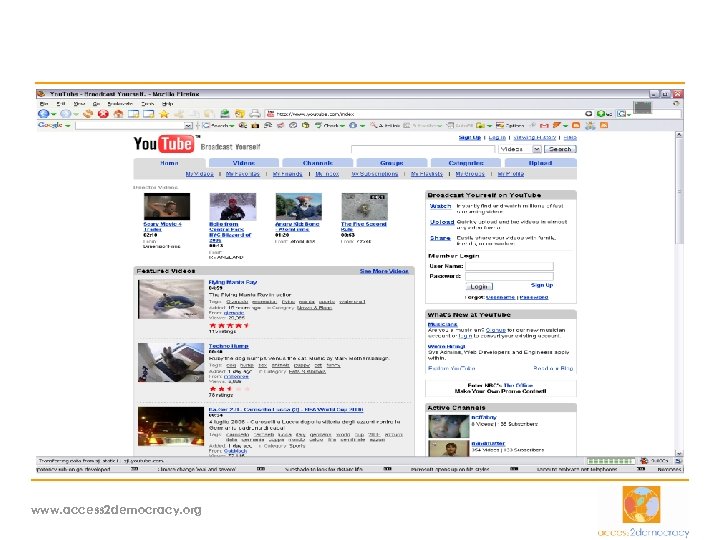The width and height of the screenshot is (720, 540).
Task: Open the snowy Central Park video thumbnail
Action: pyautogui.click(x=233, y=207)
